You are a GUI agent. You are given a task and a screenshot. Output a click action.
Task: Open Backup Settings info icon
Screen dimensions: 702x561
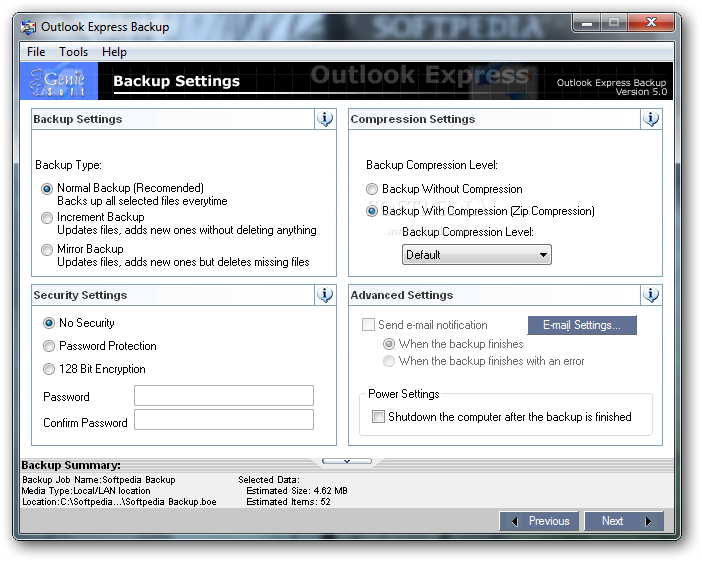tap(325, 119)
